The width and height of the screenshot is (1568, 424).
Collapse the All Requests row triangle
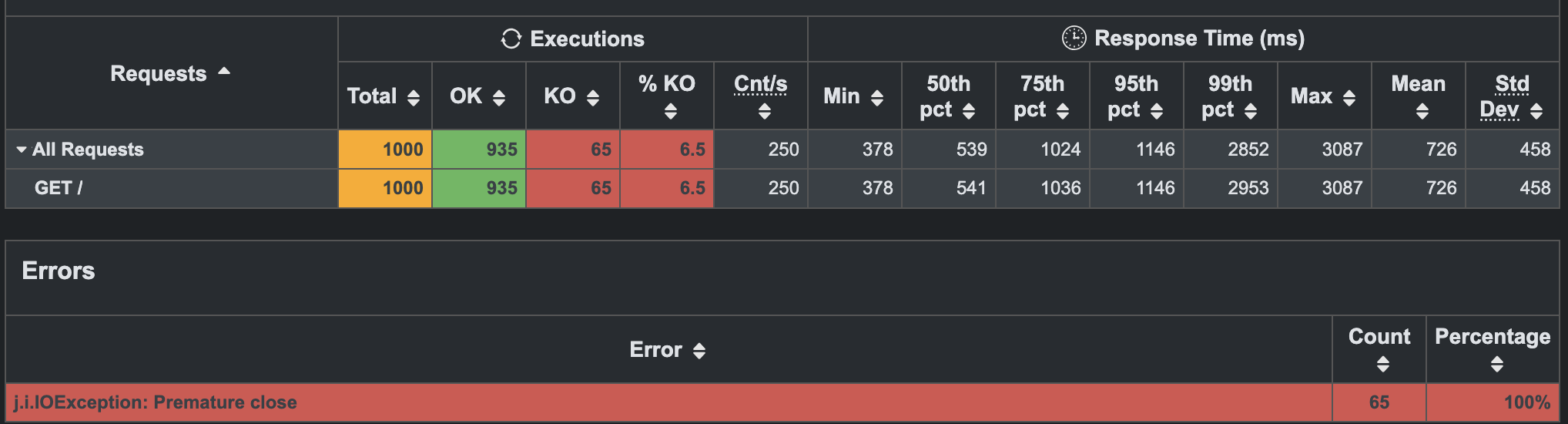[22, 150]
